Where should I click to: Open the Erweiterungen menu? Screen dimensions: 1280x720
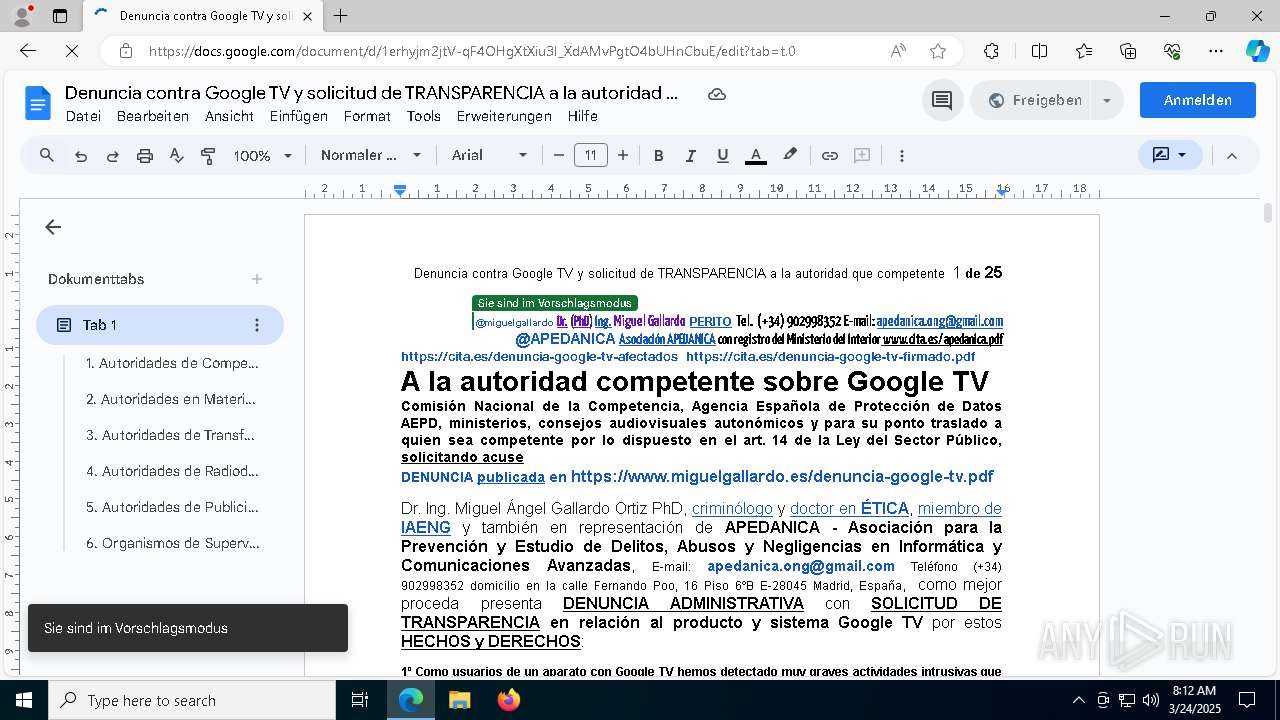pos(504,116)
